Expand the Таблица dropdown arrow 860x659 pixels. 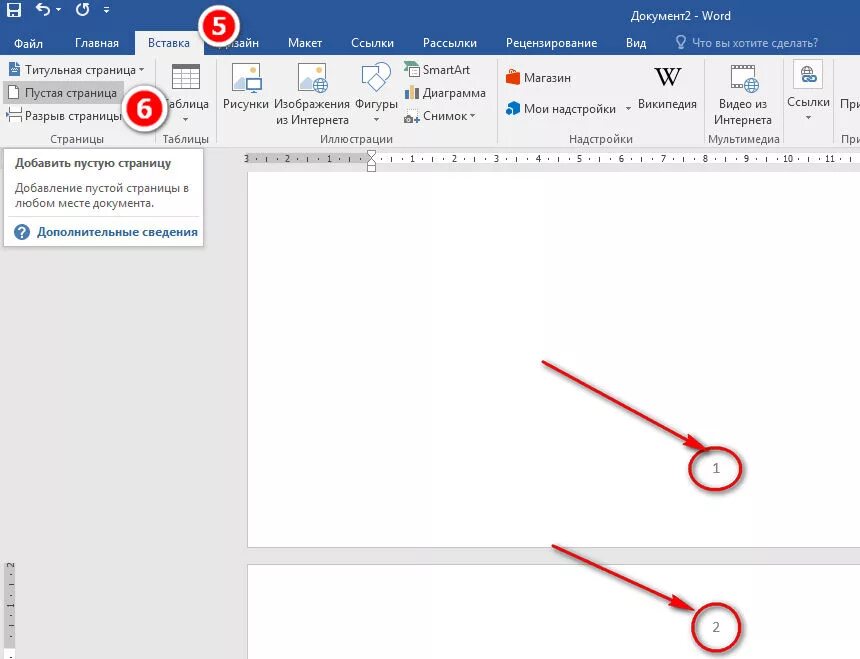pyautogui.click(x=186, y=119)
